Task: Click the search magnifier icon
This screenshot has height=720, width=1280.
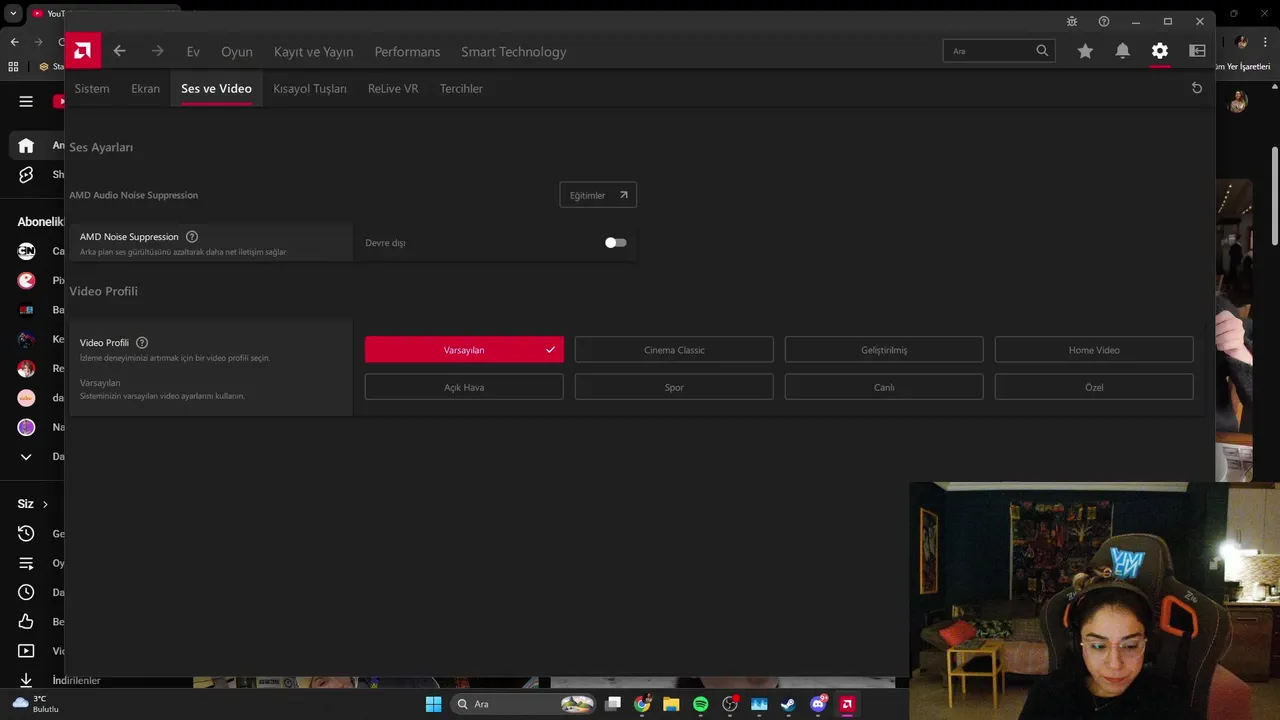Action: coord(1042,51)
